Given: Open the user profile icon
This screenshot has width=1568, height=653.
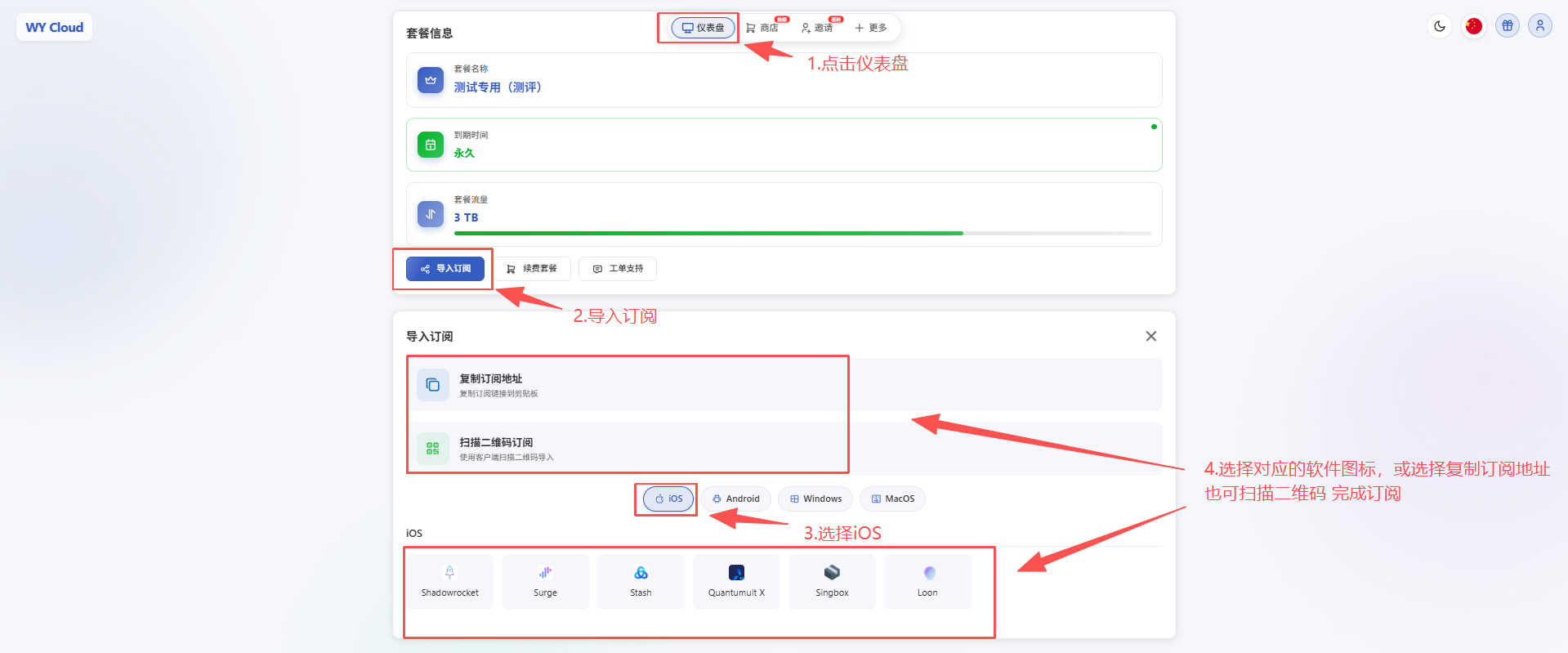Looking at the screenshot, I should [x=1539, y=26].
